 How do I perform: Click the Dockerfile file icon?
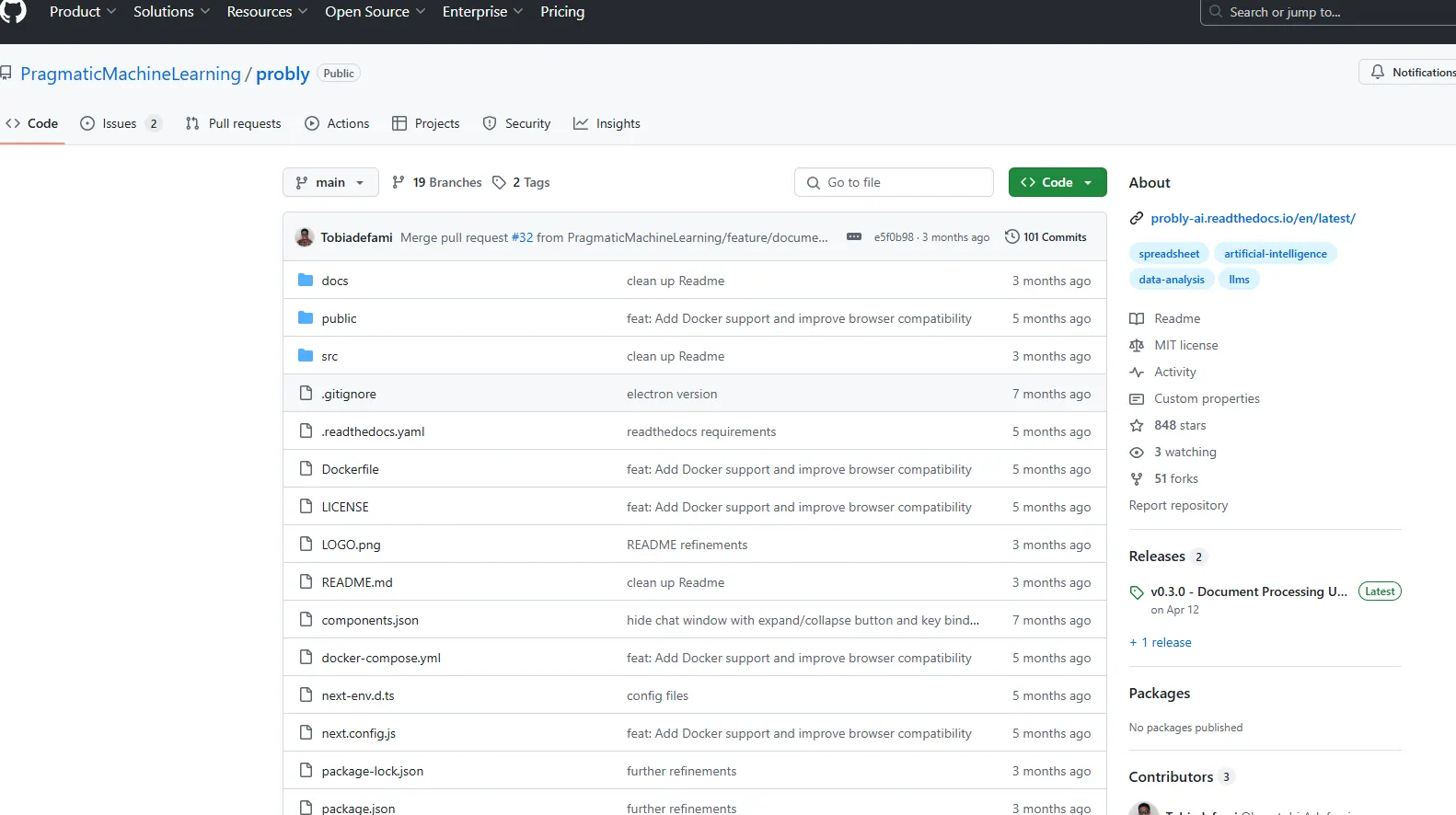(x=306, y=469)
